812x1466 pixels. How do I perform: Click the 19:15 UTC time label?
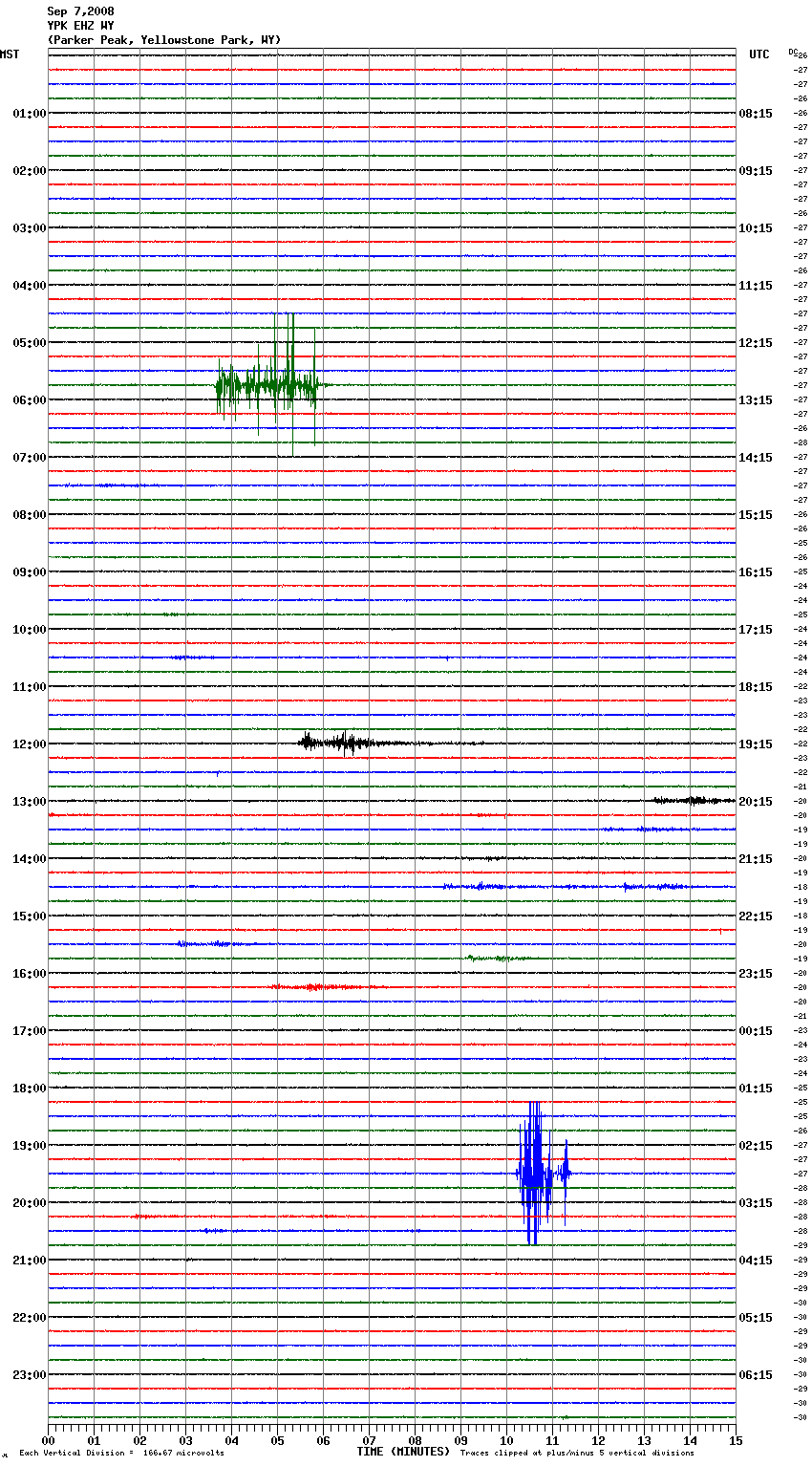tap(756, 744)
